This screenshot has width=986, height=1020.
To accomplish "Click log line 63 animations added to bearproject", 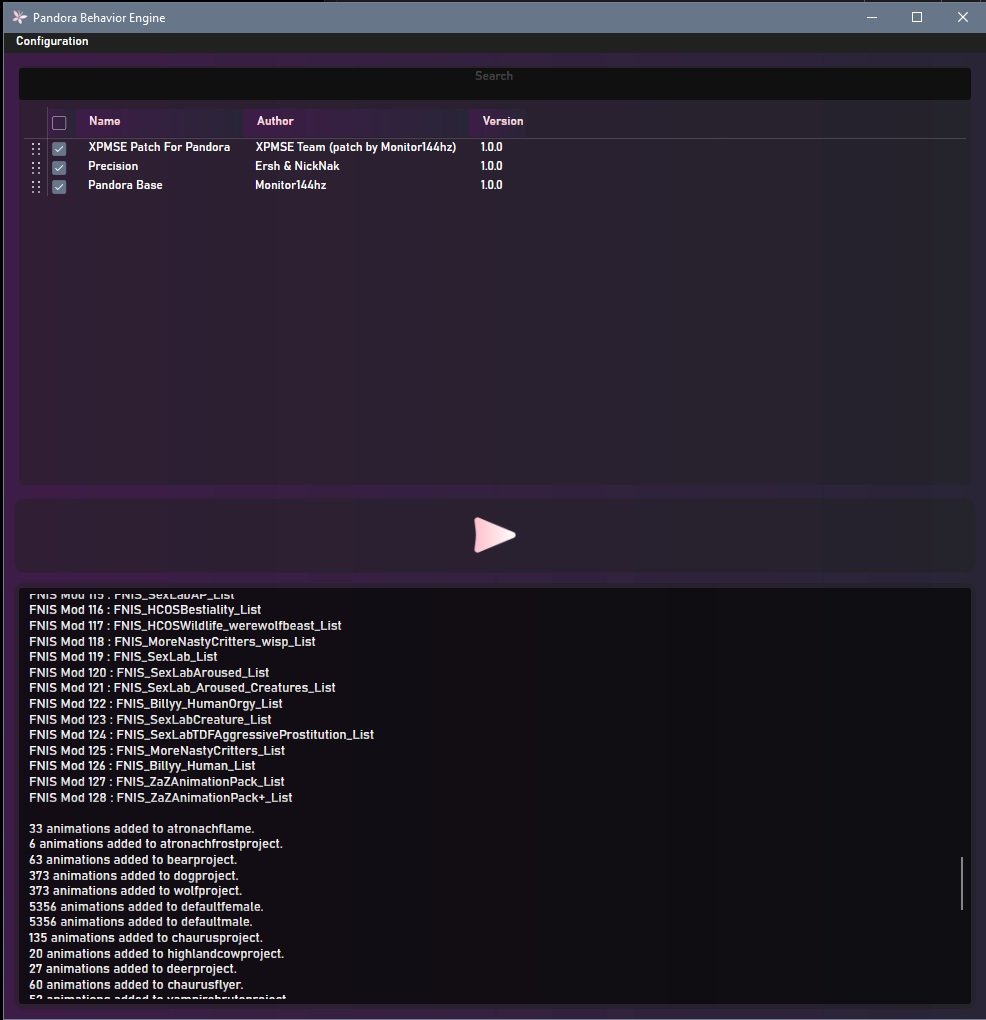I will 133,859.
